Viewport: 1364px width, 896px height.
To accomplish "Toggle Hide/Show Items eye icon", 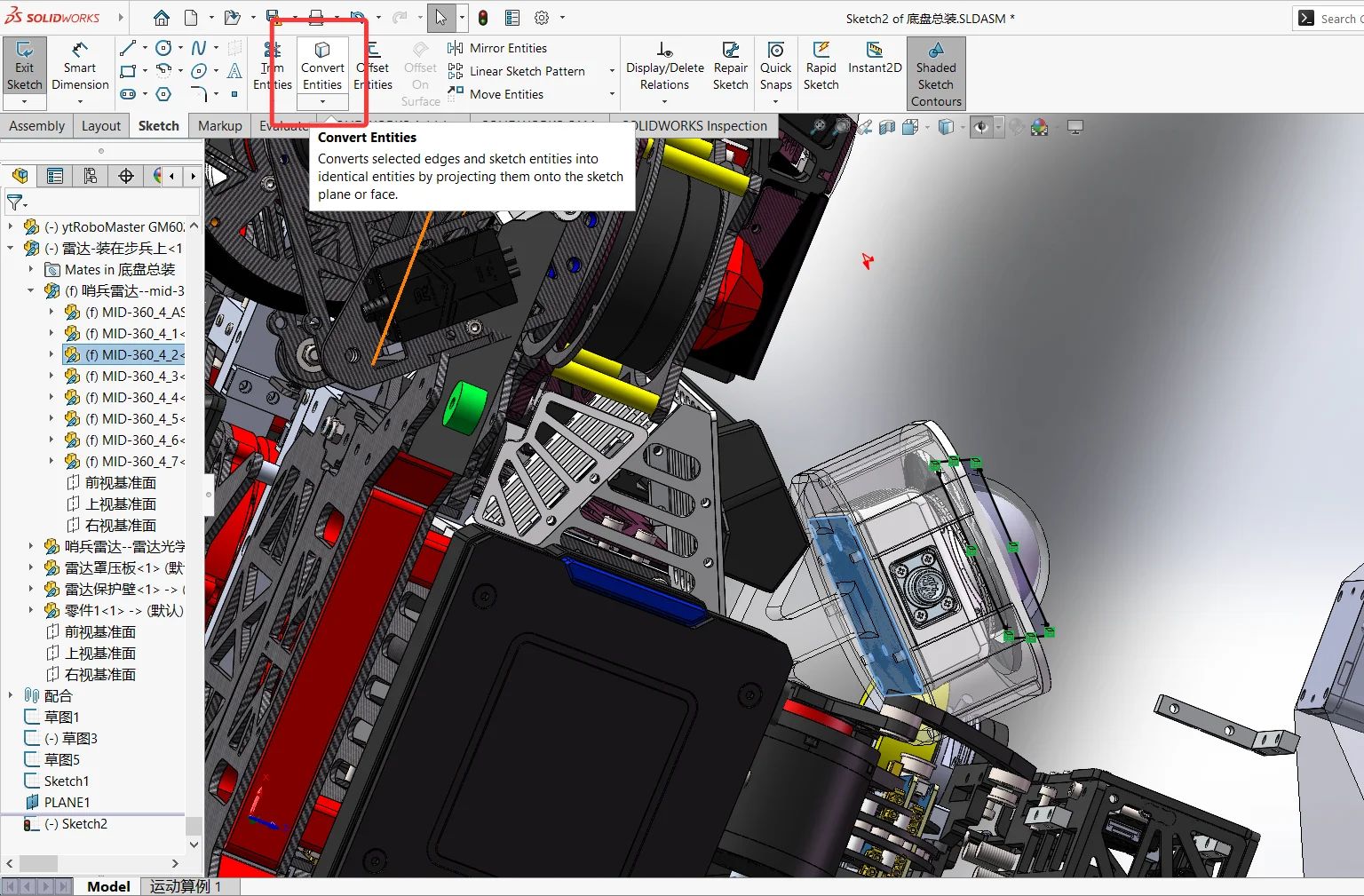I will coord(980,127).
